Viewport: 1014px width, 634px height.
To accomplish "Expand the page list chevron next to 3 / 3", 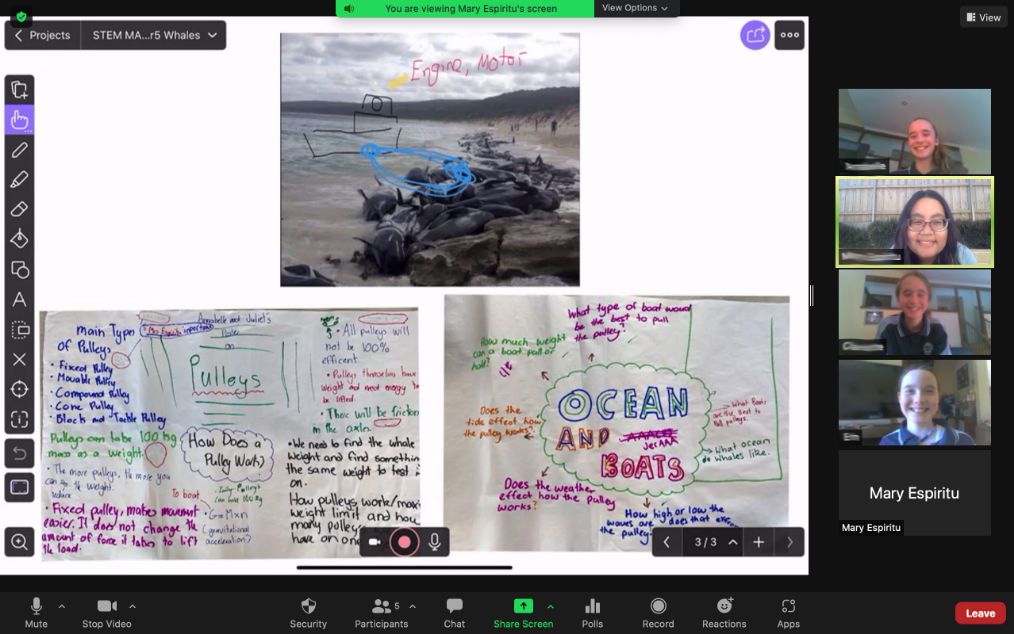I will 733,542.
